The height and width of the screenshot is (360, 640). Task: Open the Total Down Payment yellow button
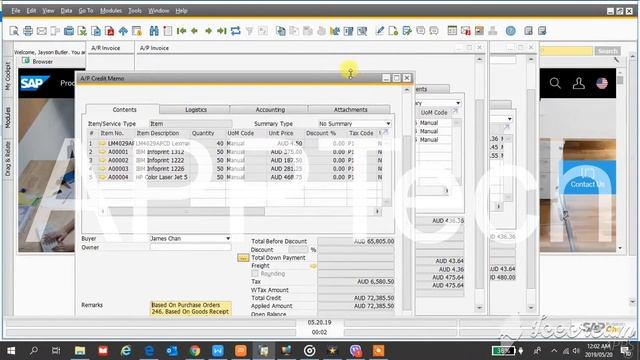[243, 258]
